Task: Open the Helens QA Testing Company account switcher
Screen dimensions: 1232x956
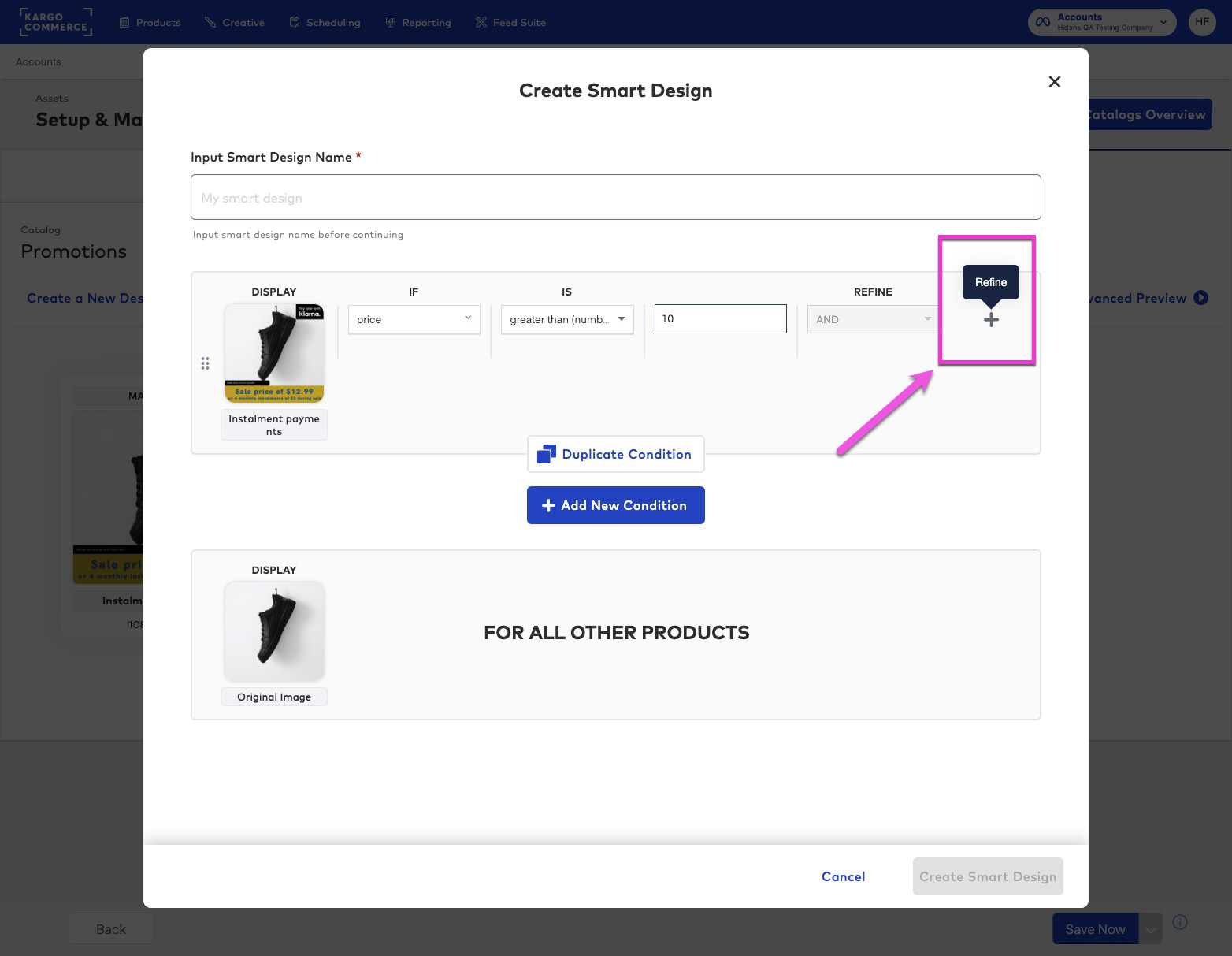Action: pos(1101,22)
